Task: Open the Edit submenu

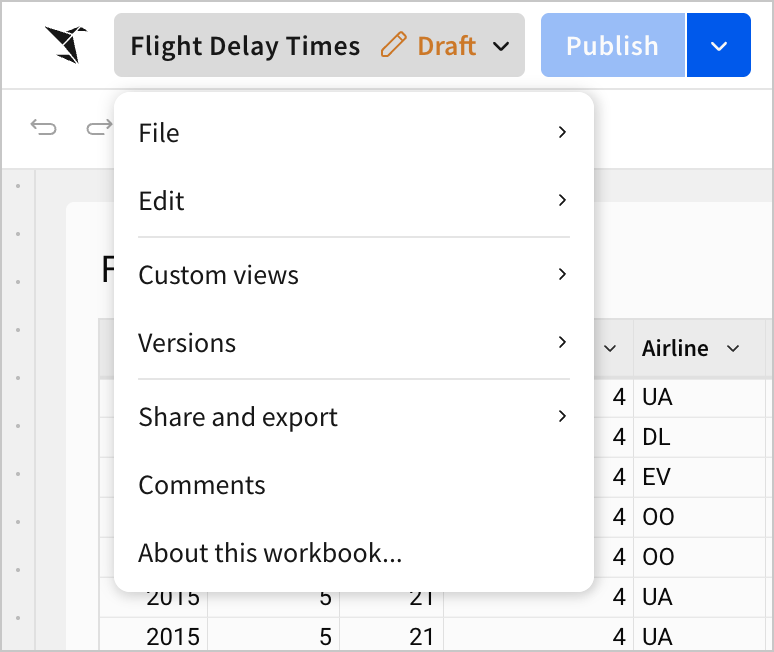Action: pyautogui.click(x=353, y=201)
